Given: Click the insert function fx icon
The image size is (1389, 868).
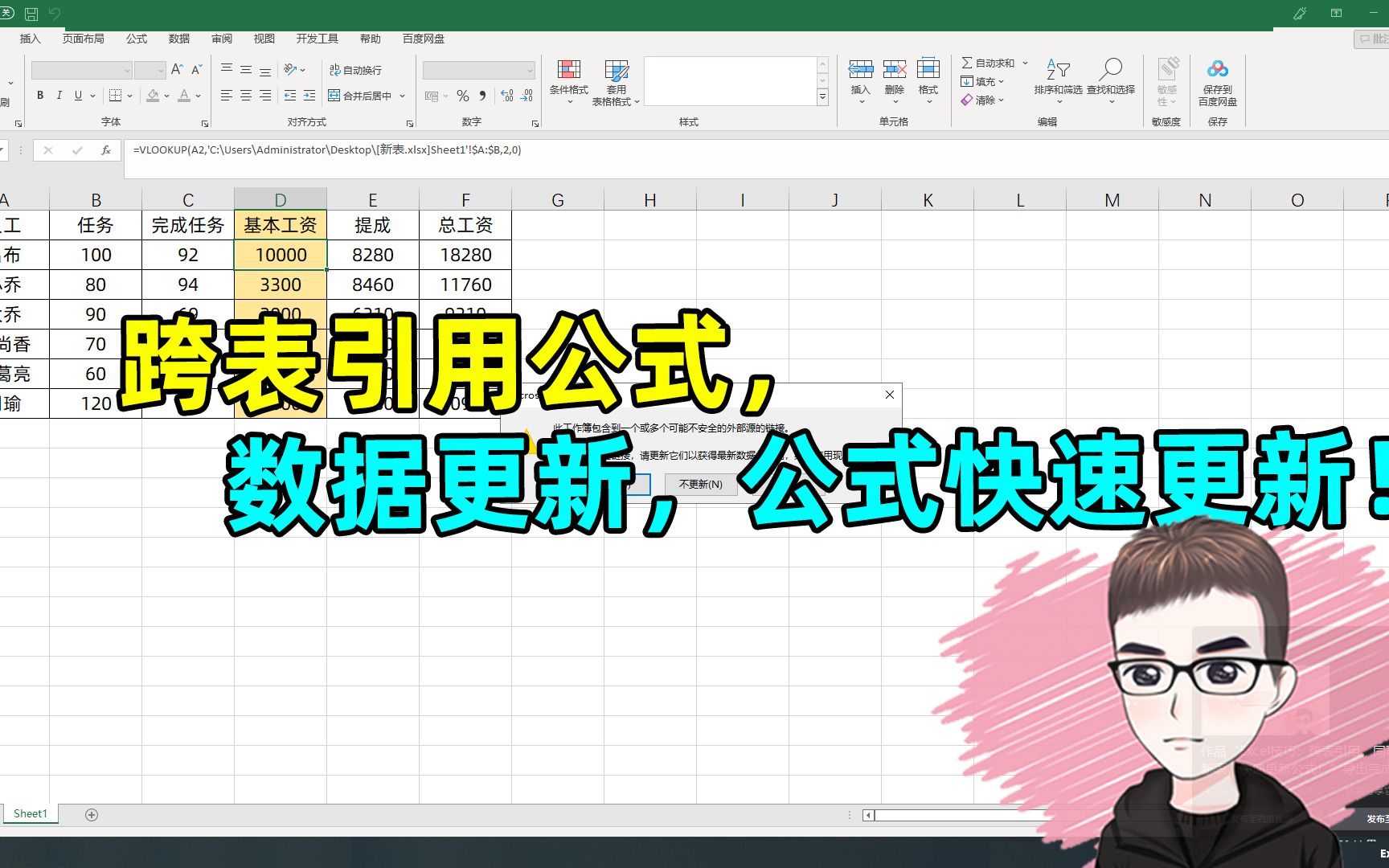Looking at the screenshot, I should pyautogui.click(x=105, y=150).
